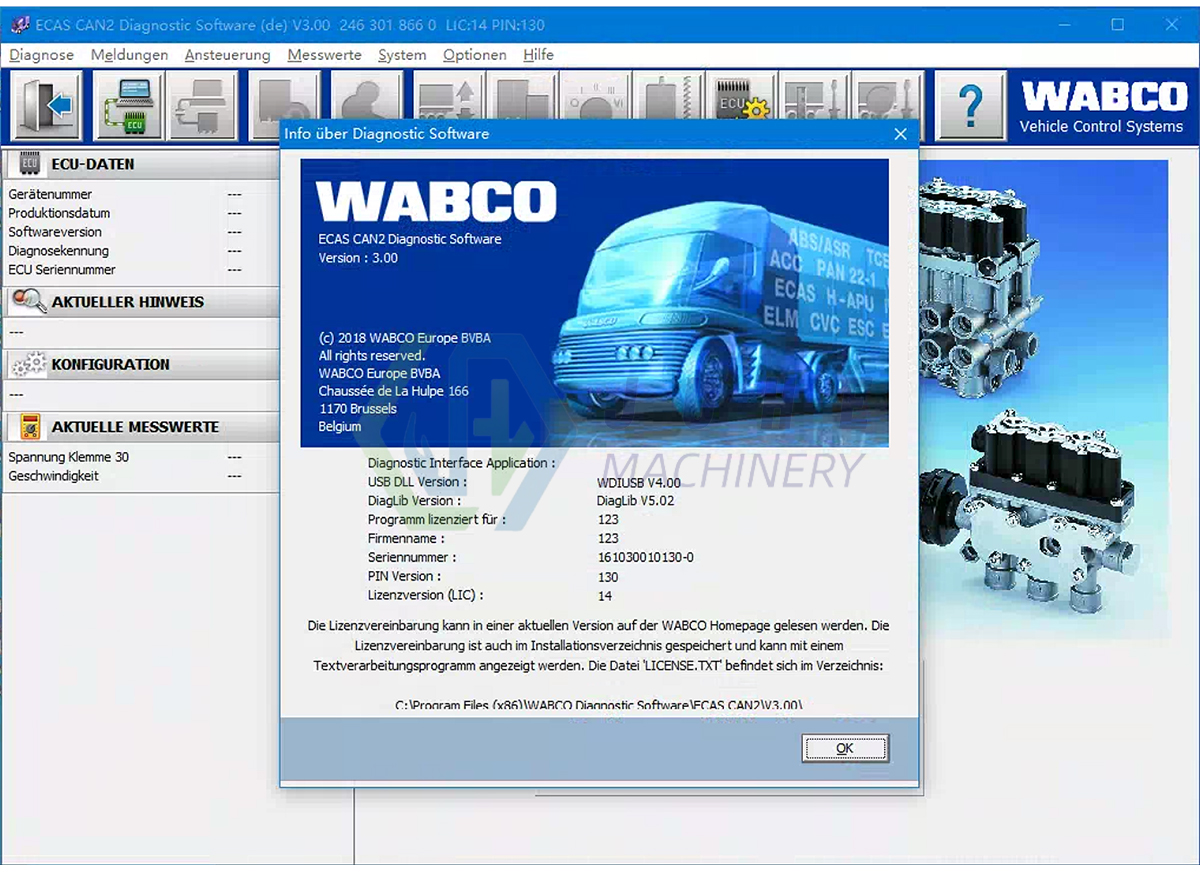The width and height of the screenshot is (1200, 872).
Task: Select the exit diagnosis door icon
Action: [x=43, y=104]
